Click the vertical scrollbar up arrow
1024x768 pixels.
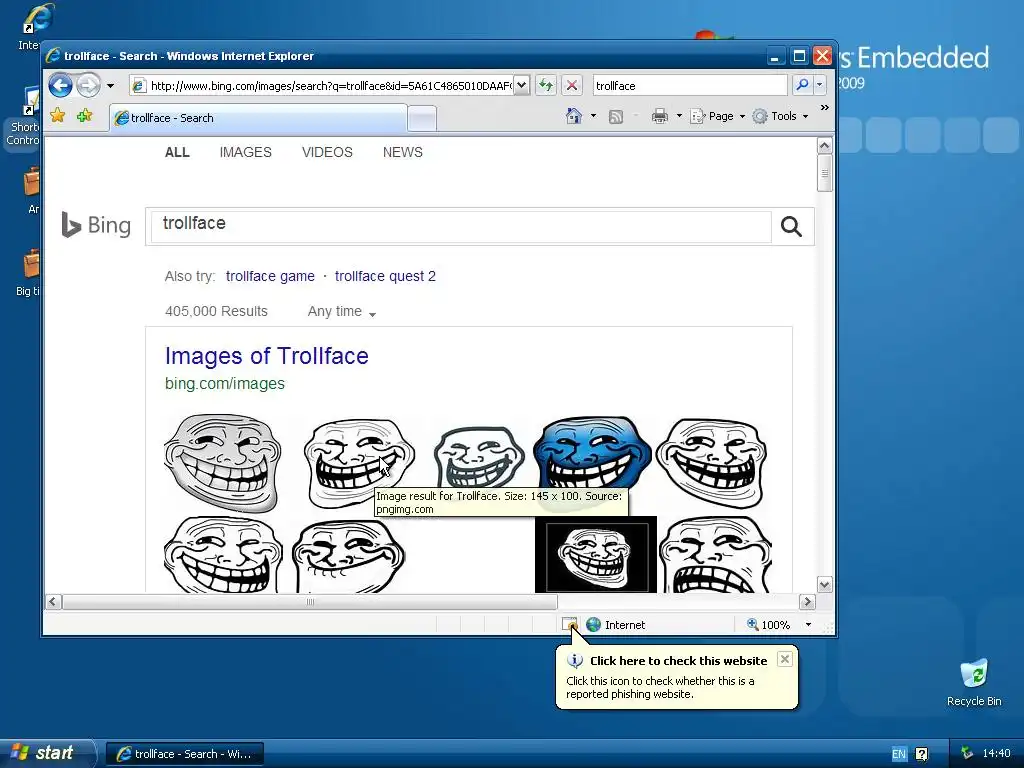point(824,146)
